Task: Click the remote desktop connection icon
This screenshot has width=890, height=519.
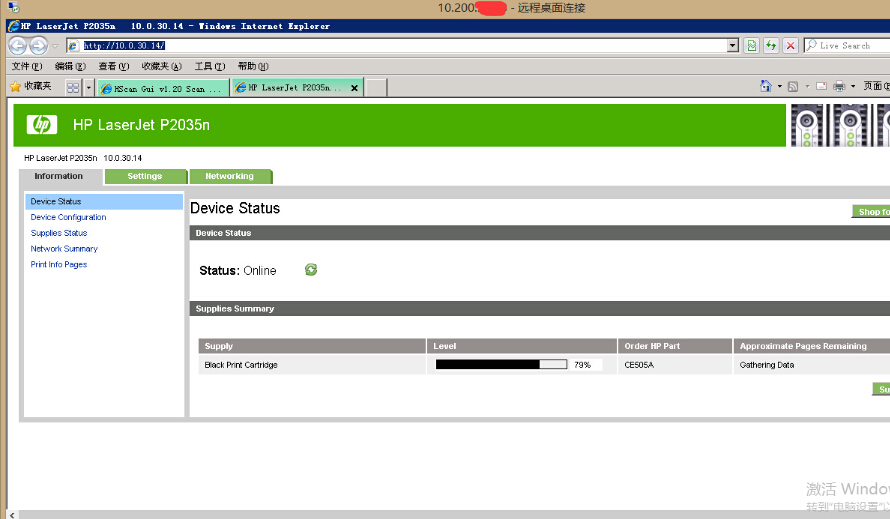Action: [14, 7]
